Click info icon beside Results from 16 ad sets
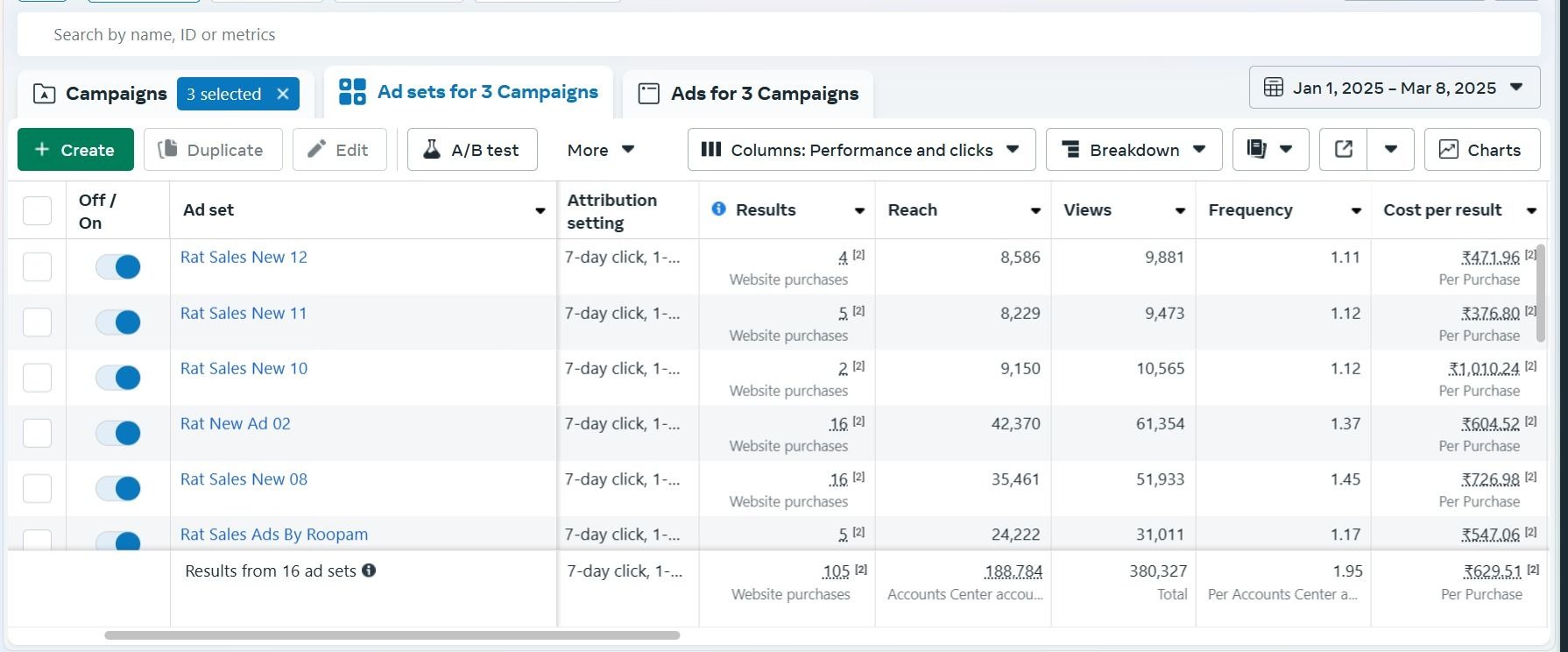The width and height of the screenshot is (1568, 652). (369, 570)
